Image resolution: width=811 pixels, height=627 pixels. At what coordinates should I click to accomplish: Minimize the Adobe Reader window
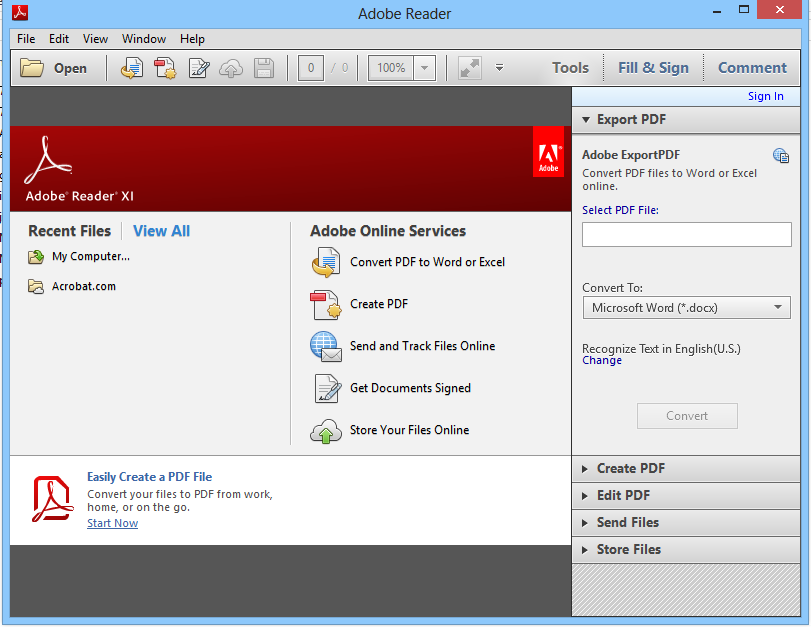point(717,11)
